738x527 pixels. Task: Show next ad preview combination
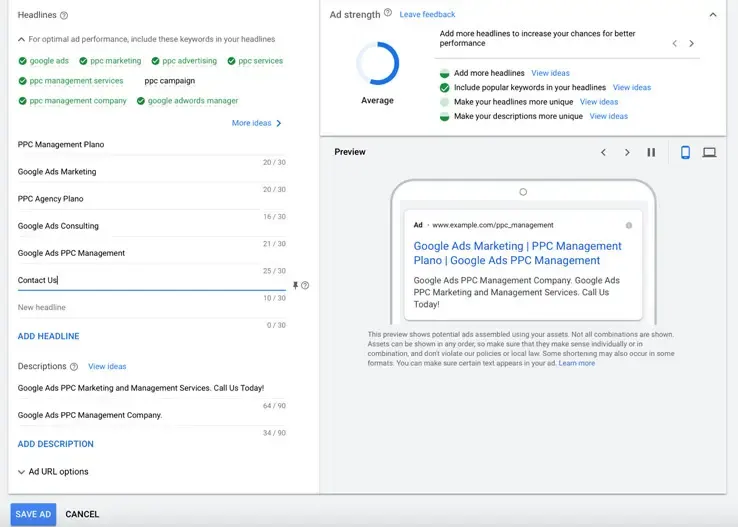coord(627,152)
